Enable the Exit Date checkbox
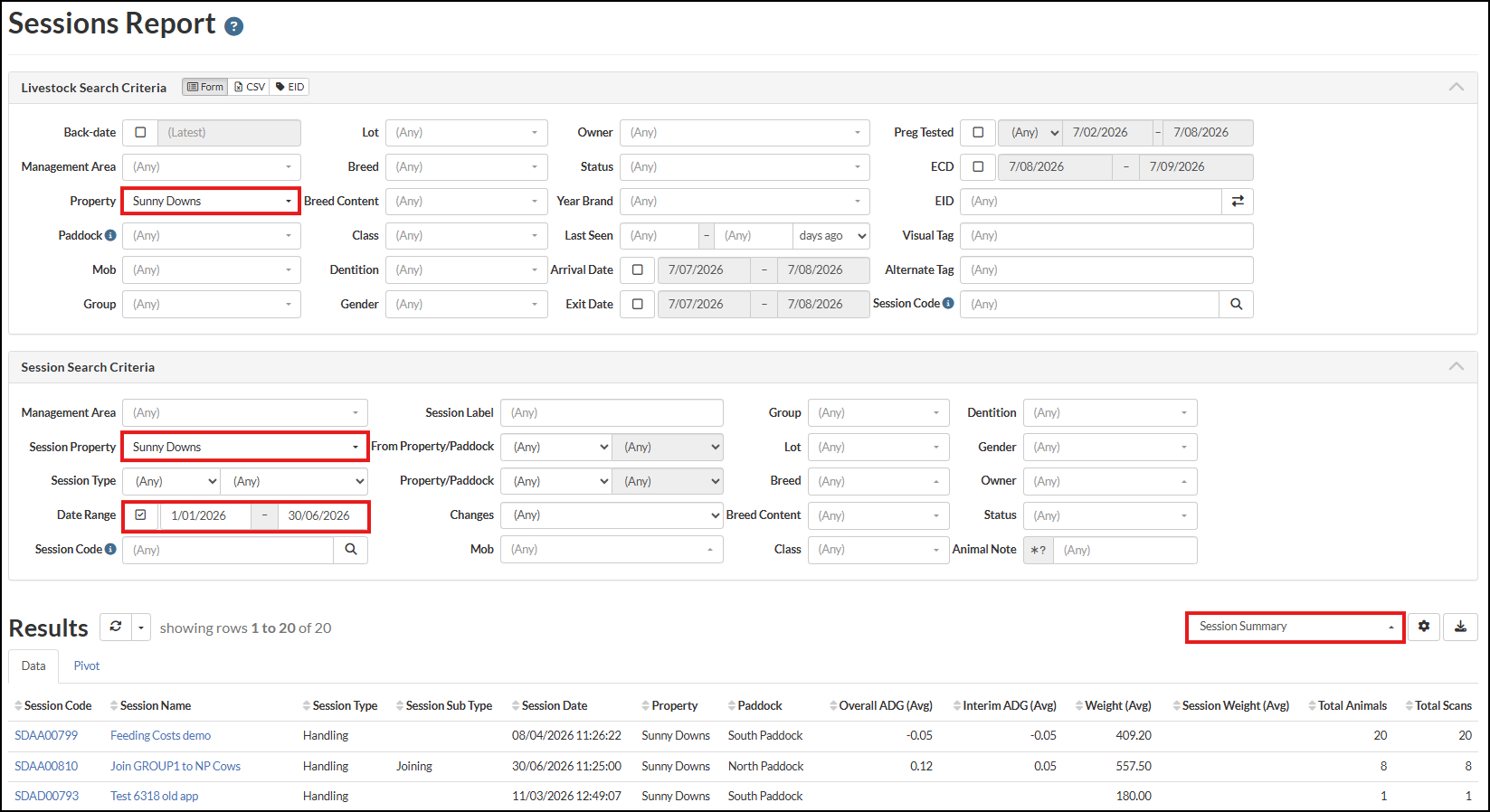Viewport: 1490px width, 812px height. (x=638, y=304)
